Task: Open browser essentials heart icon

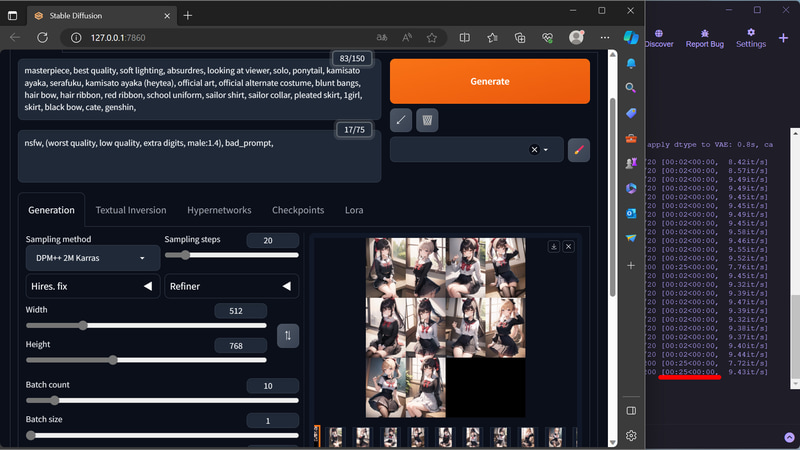Action: [547, 38]
